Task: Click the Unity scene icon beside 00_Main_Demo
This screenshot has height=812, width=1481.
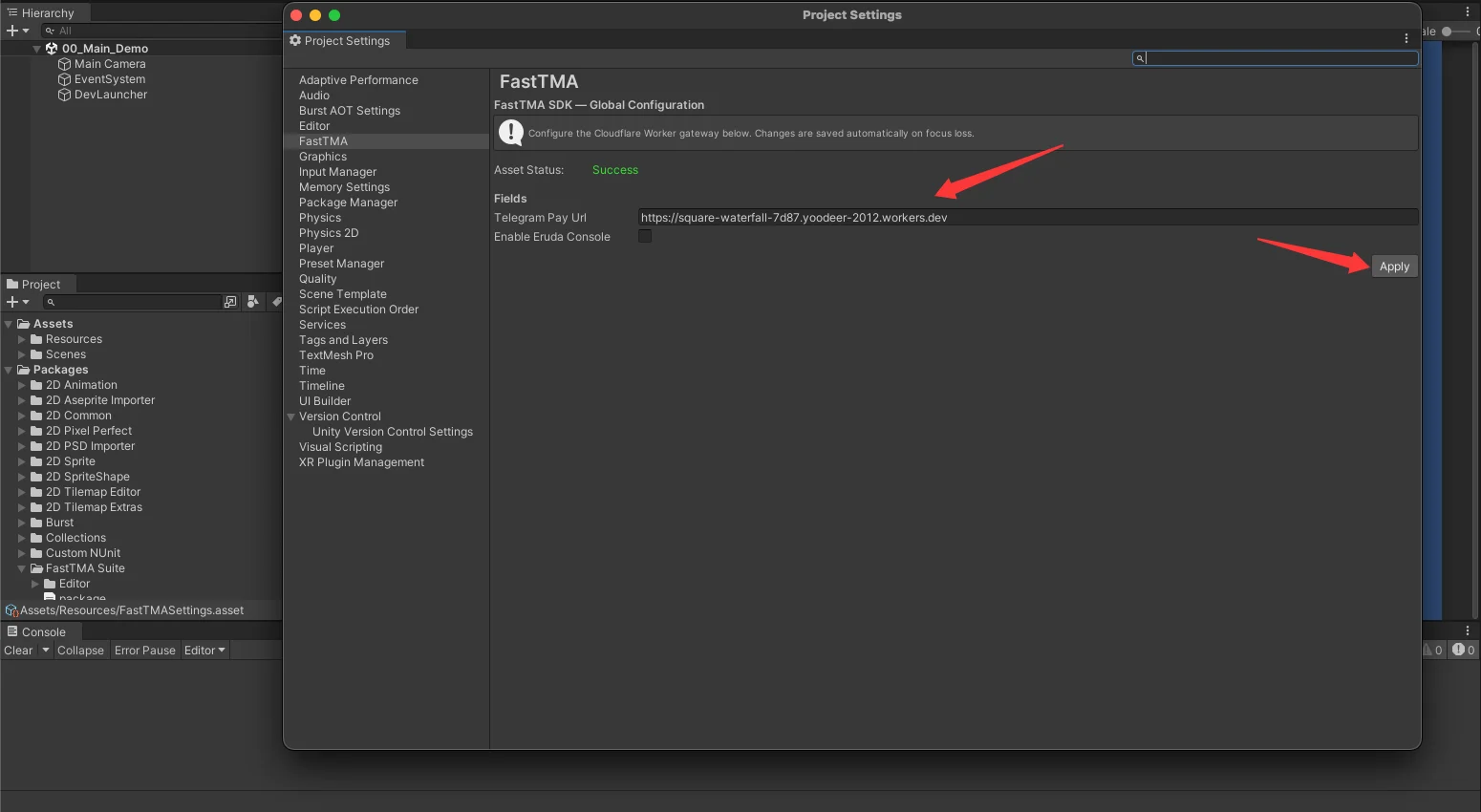Action: [52, 48]
